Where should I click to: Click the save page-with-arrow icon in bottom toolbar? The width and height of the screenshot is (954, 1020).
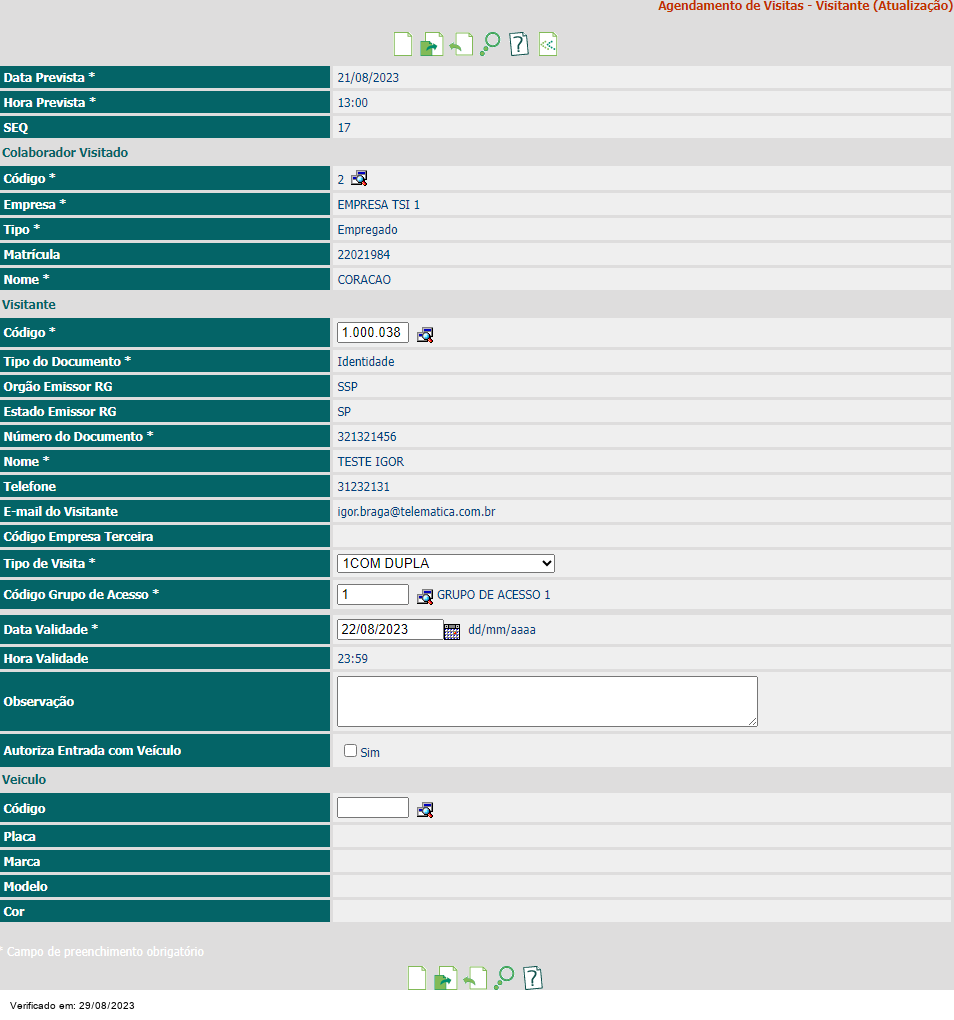tap(446, 978)
